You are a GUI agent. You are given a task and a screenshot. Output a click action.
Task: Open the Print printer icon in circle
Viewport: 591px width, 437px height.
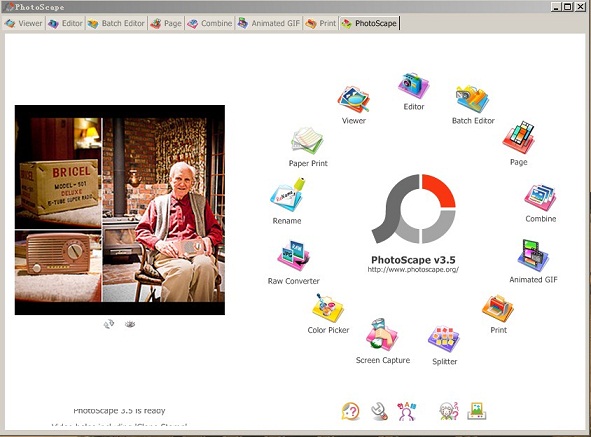(x=498, y=309)
